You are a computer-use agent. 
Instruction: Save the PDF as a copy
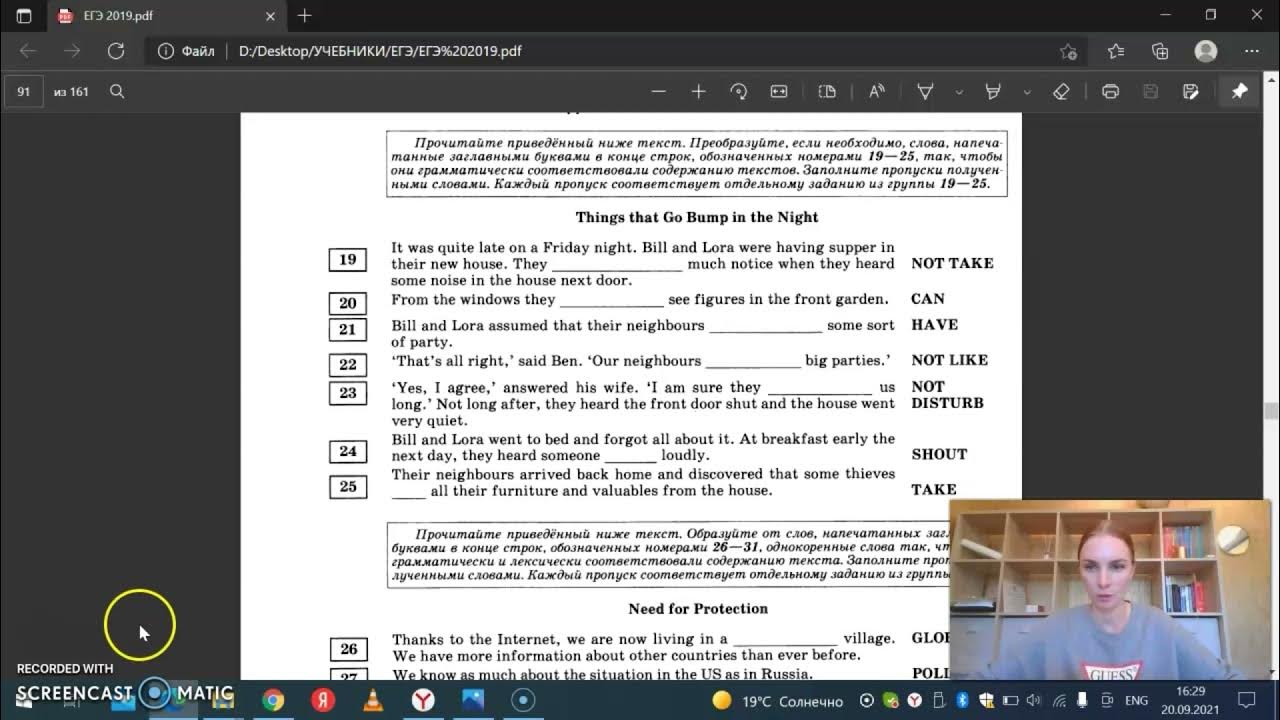(1190, 91)
